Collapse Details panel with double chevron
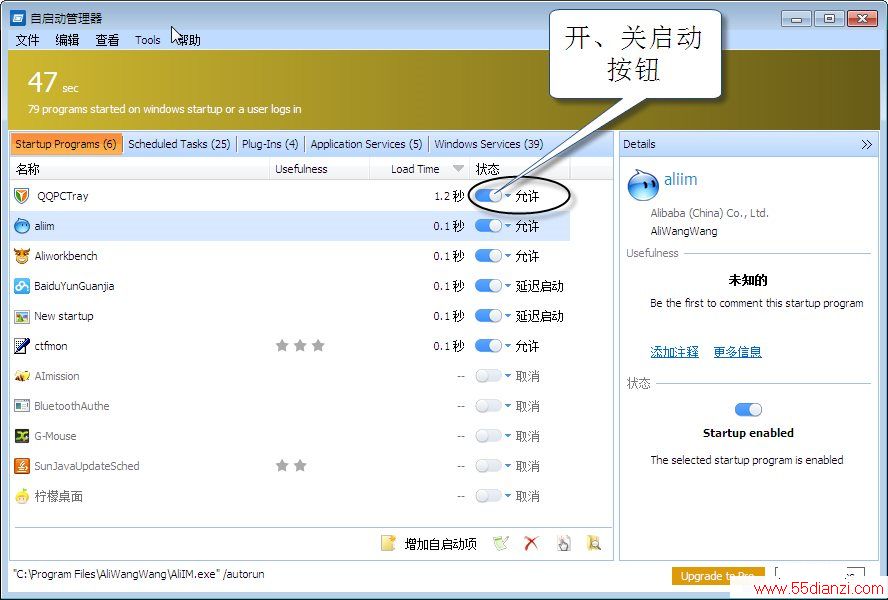 pos(866,144)
